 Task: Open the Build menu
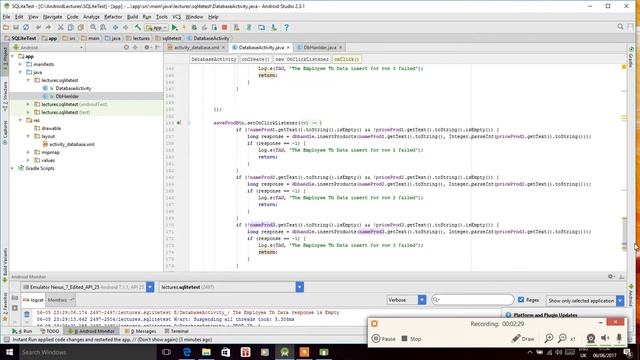tap(132, 17)
